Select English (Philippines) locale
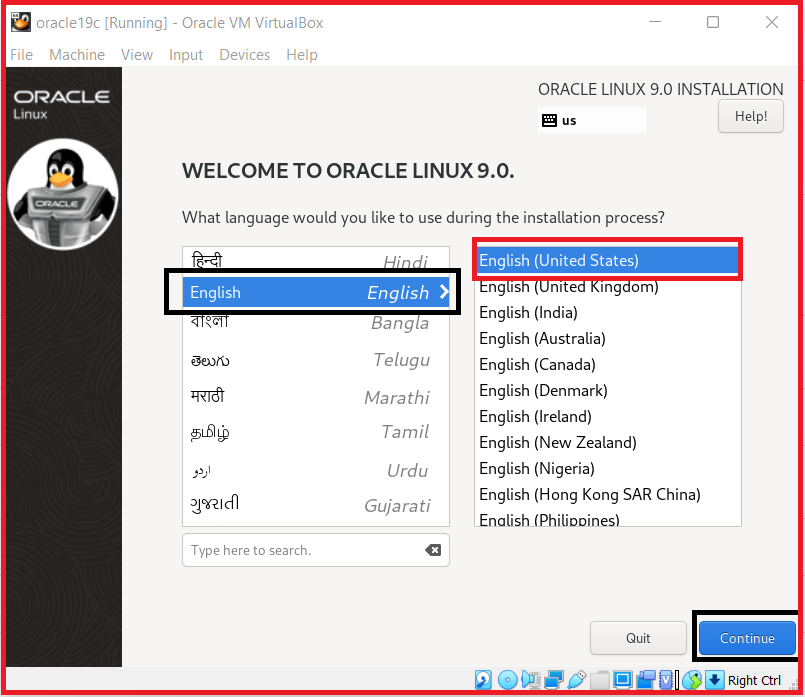 (x=608, y=518)
